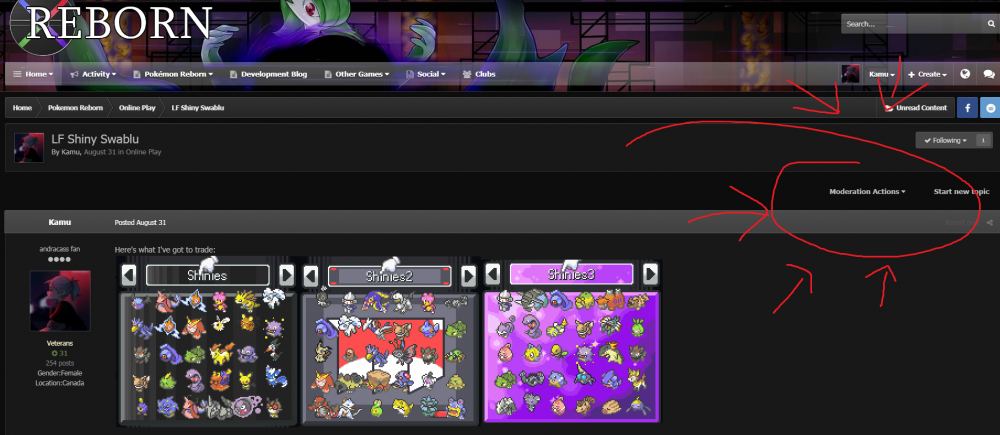The width and height of the screenshot is (1000, 435).
Task: Click the topic author avatar near title
Action: (29, 147)
